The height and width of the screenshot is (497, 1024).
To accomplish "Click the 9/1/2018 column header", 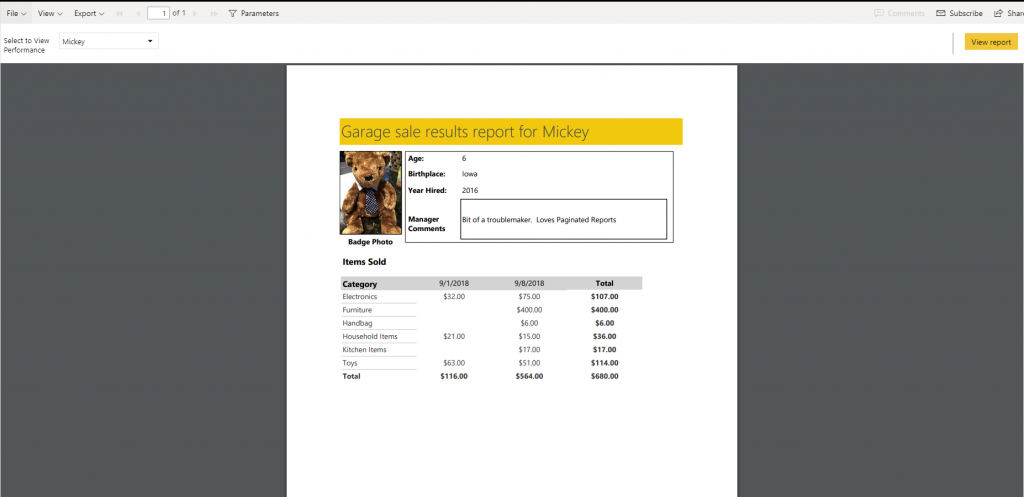I will pos(454,283).
